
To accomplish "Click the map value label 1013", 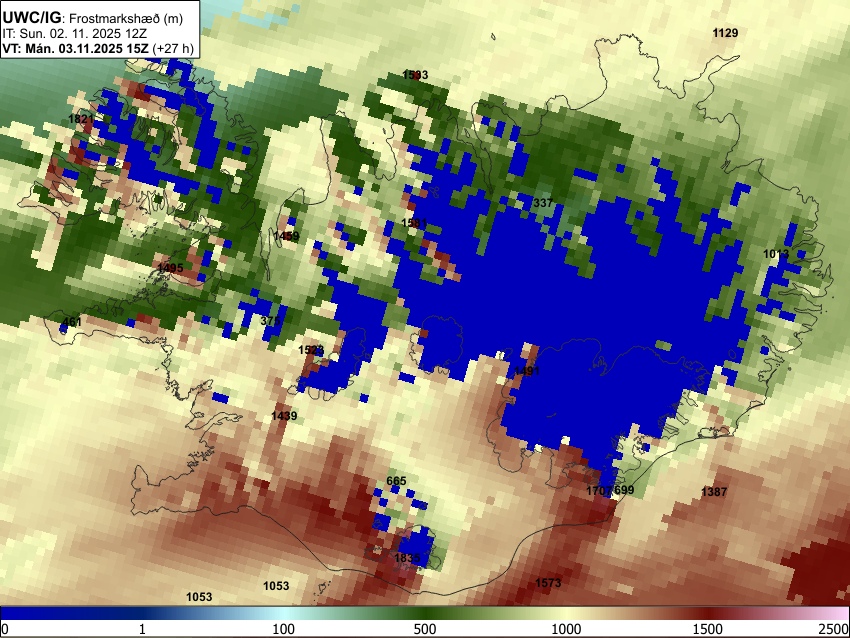I will tap(776, 254).
